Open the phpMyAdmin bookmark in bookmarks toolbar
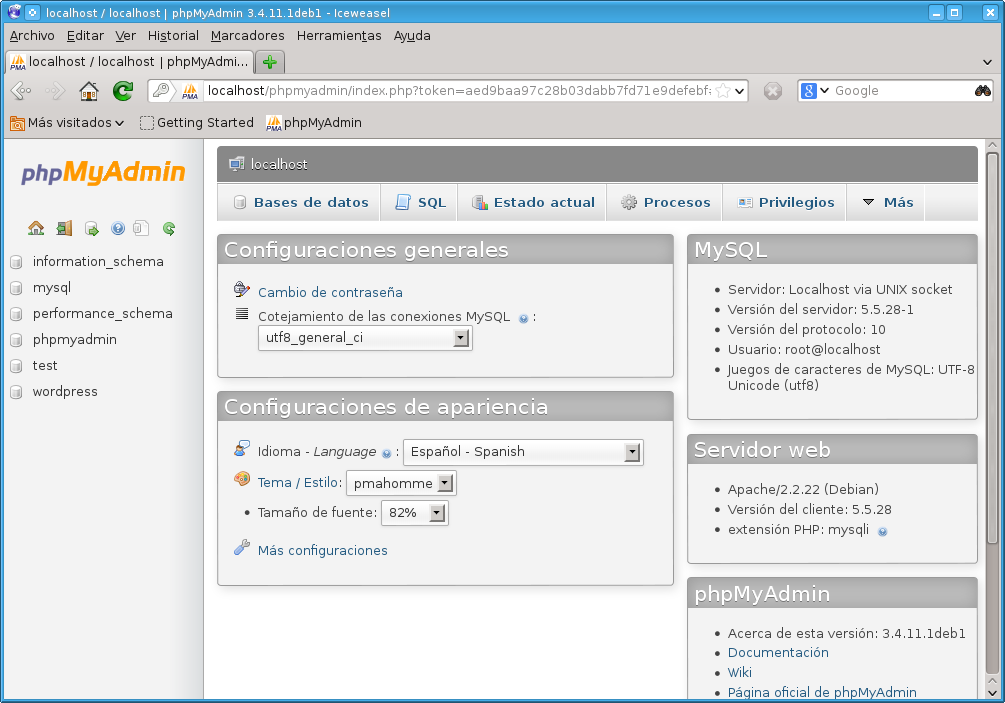The width and height of the screenshot is (1005, 703). click(314, 122)
